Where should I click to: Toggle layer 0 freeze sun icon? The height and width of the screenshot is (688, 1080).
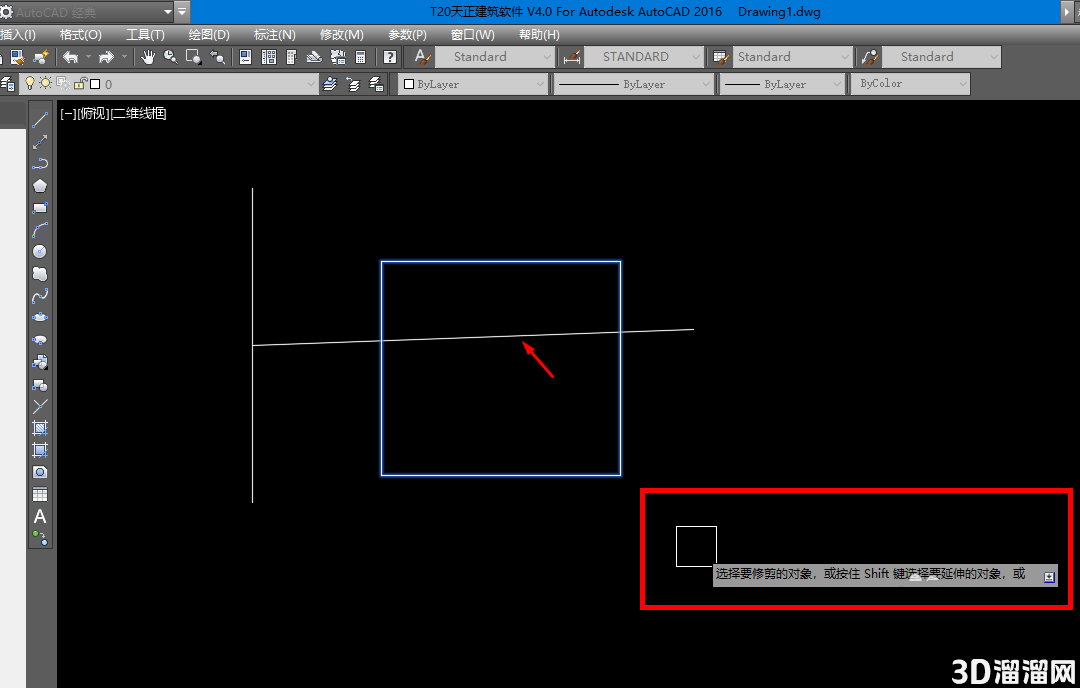[x=45, y=83]
